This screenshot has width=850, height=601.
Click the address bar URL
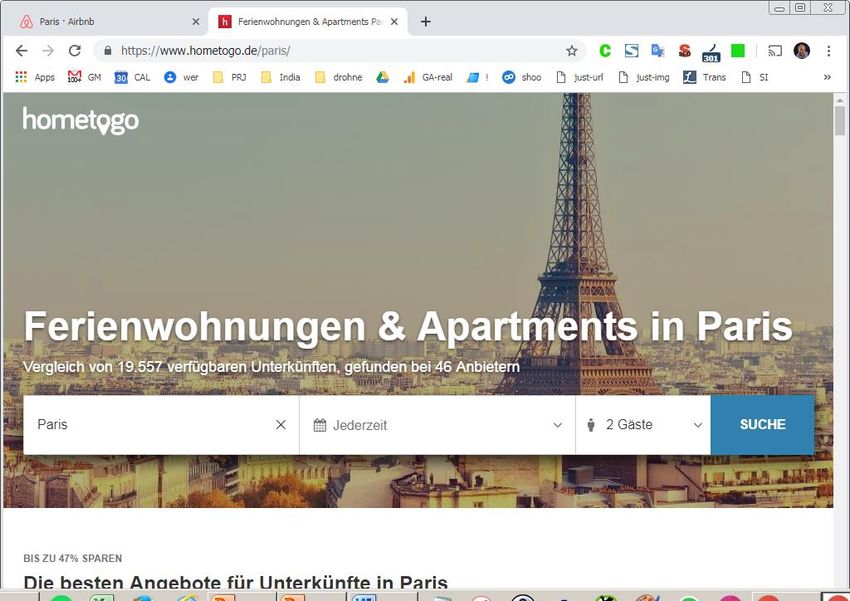click(205, 51)
